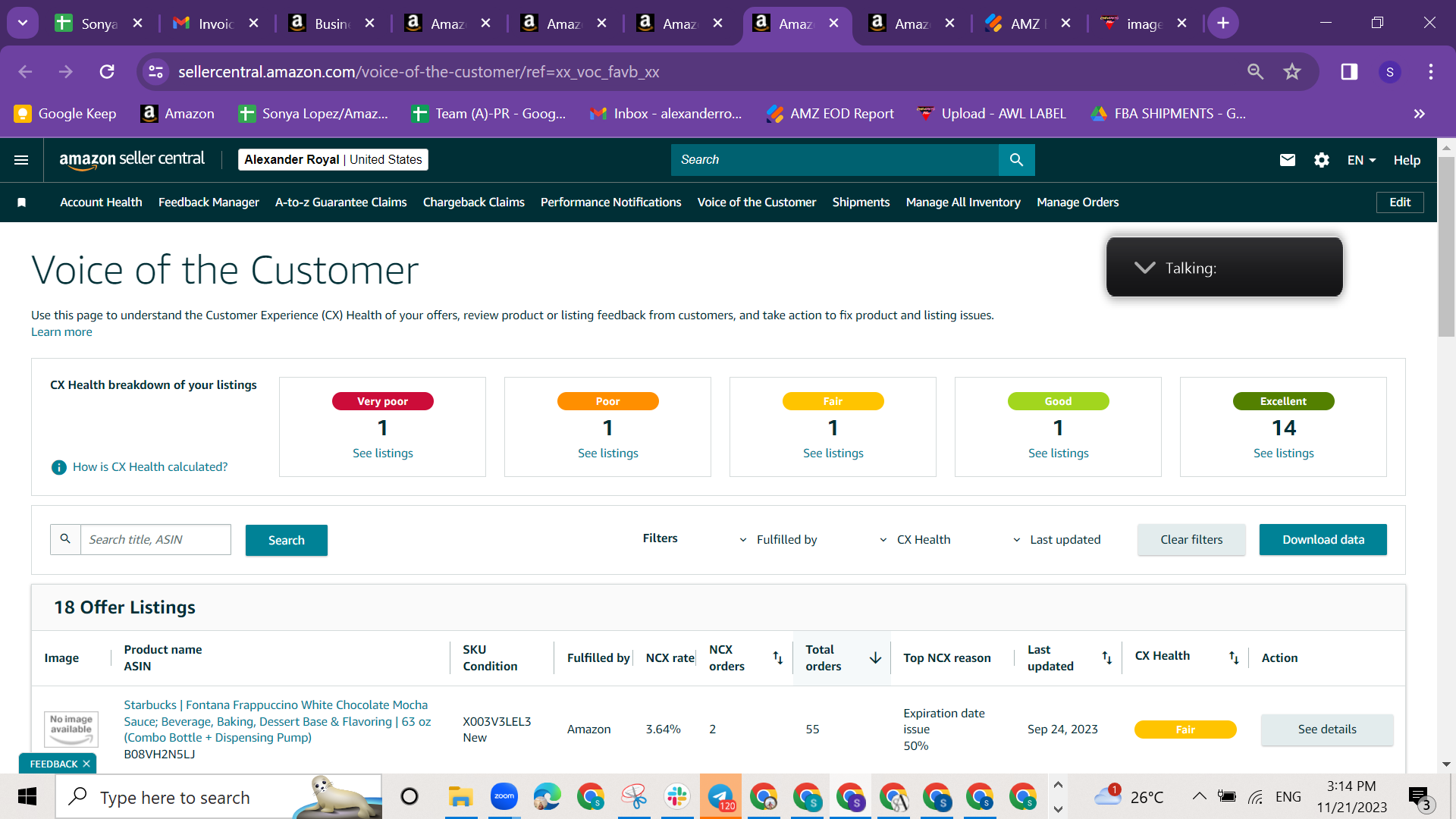Viewport: 1456px width, 819px height.
Task: Open the messages envelope icon
Action: tap(1288, 160)
